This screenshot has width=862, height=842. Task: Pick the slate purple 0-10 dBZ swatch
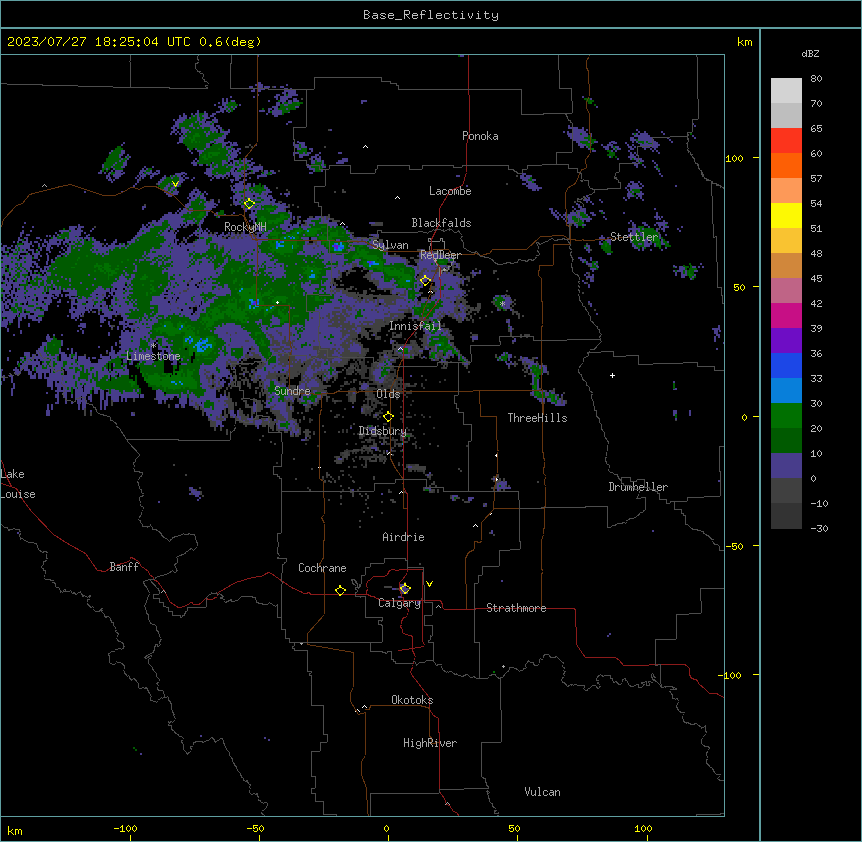coord(786,466)
